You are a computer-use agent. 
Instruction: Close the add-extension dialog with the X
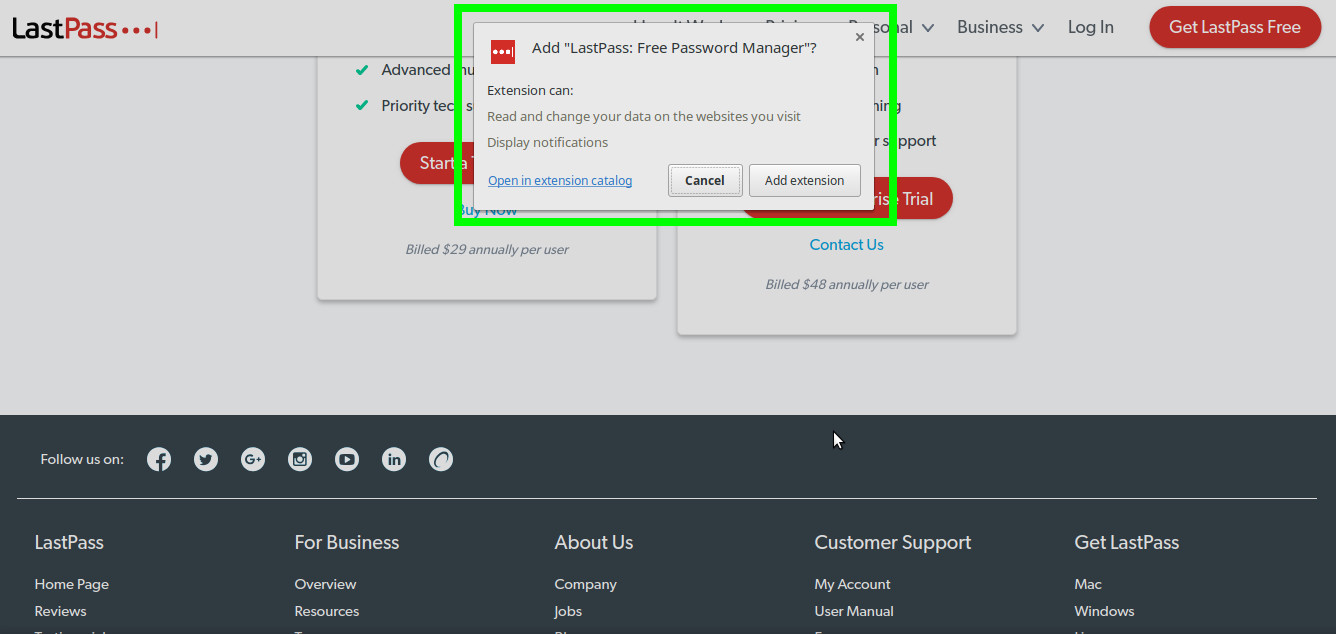(860, 37)
